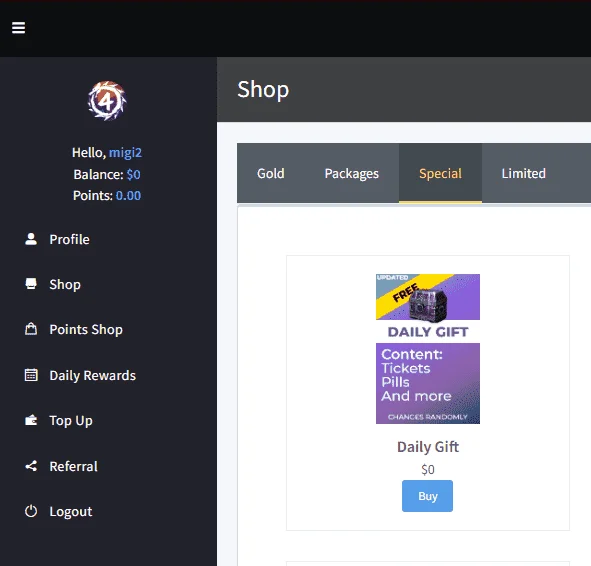The image size is (591, 566).
Task: Click the Points Shop bag icon
Action: pos(31,329)
